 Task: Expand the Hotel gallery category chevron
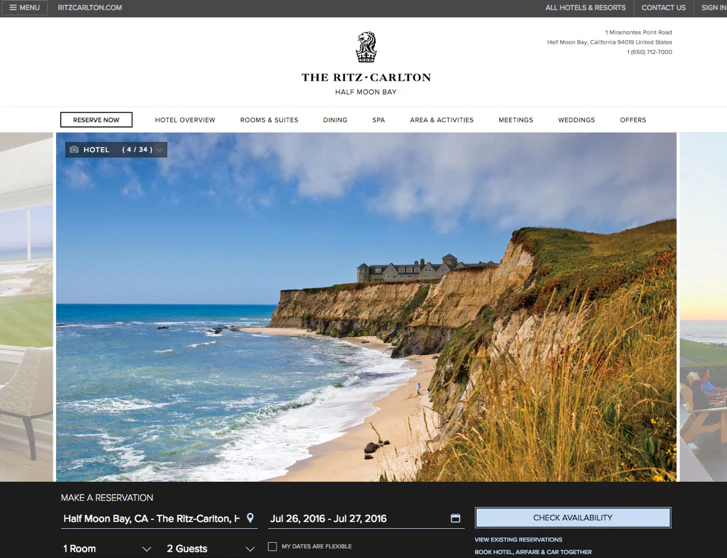click(x=159, y=150)
